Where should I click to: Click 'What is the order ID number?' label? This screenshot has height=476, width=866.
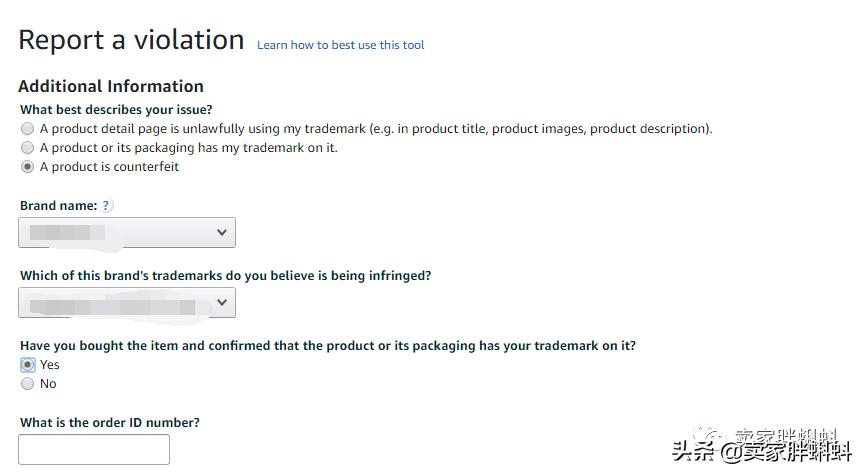110,423
